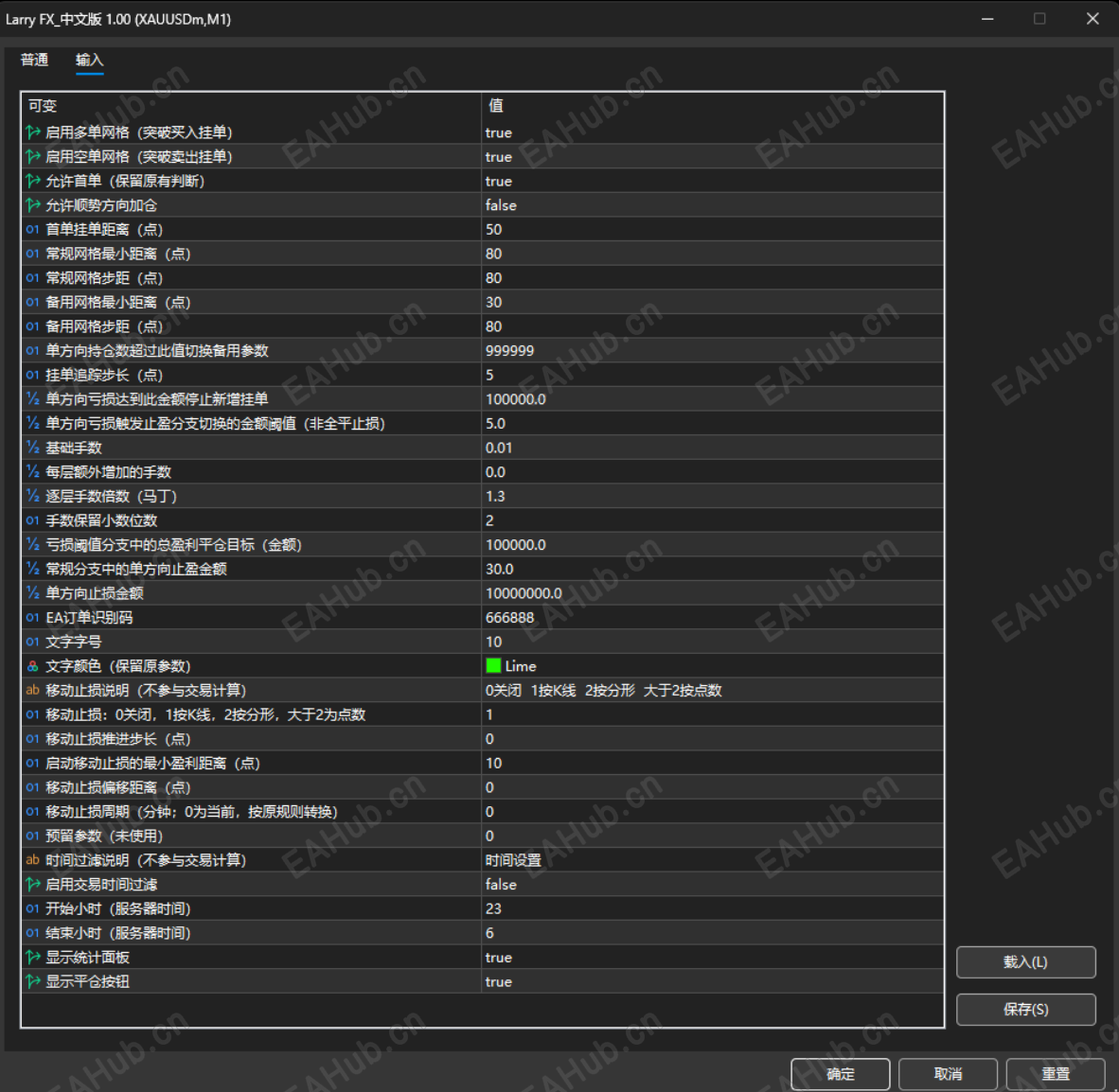Click the 取消 button
Viewport: 1119px width, 1092px height.
coord(948,1073)
